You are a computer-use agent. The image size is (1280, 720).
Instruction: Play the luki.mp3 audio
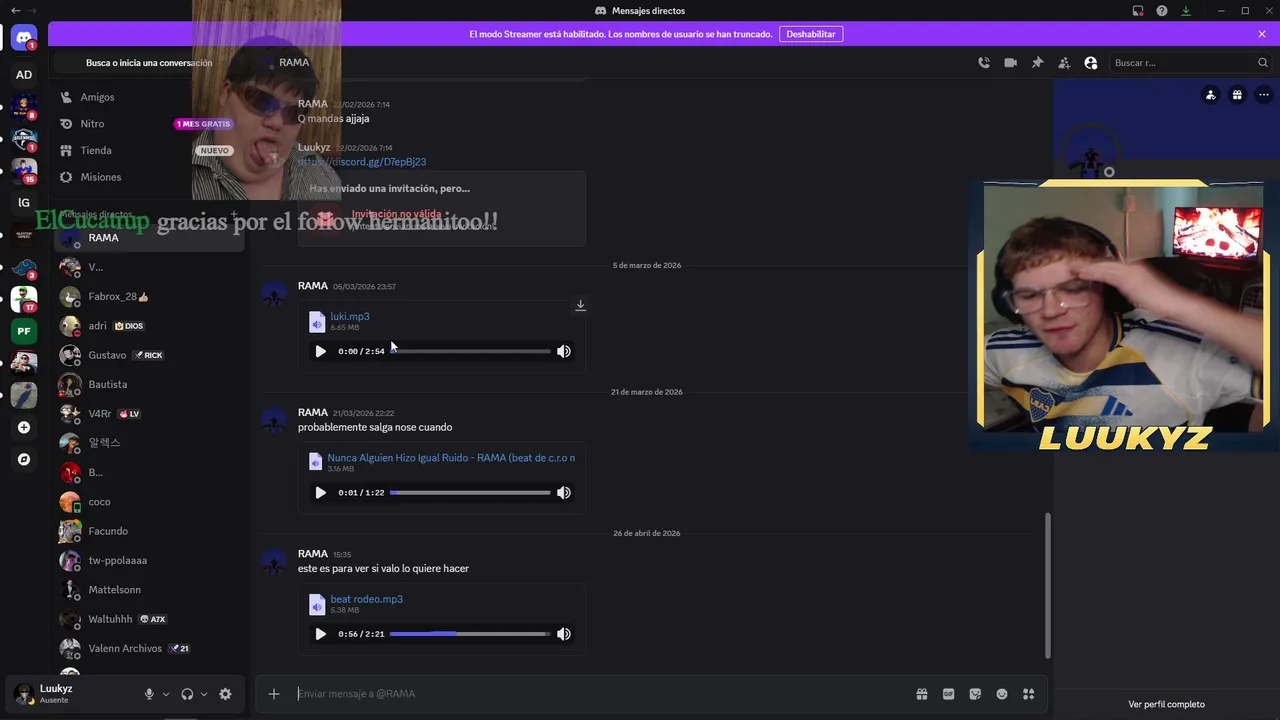[x=320, y=351]
